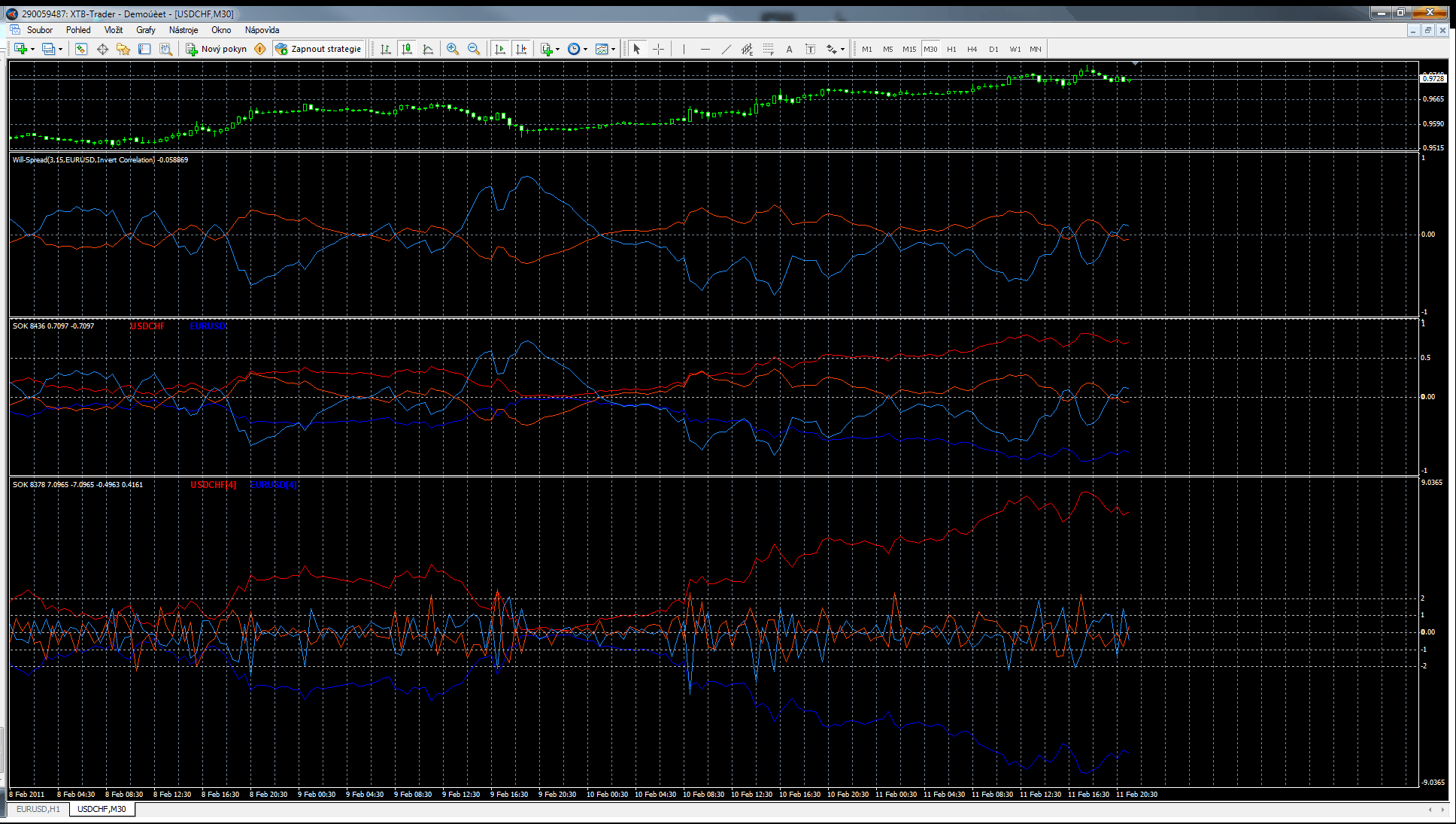This screenshot has width=1456, height=824.
Task: Select the Fibonacci Retracement tool
Action: (768, 49)
